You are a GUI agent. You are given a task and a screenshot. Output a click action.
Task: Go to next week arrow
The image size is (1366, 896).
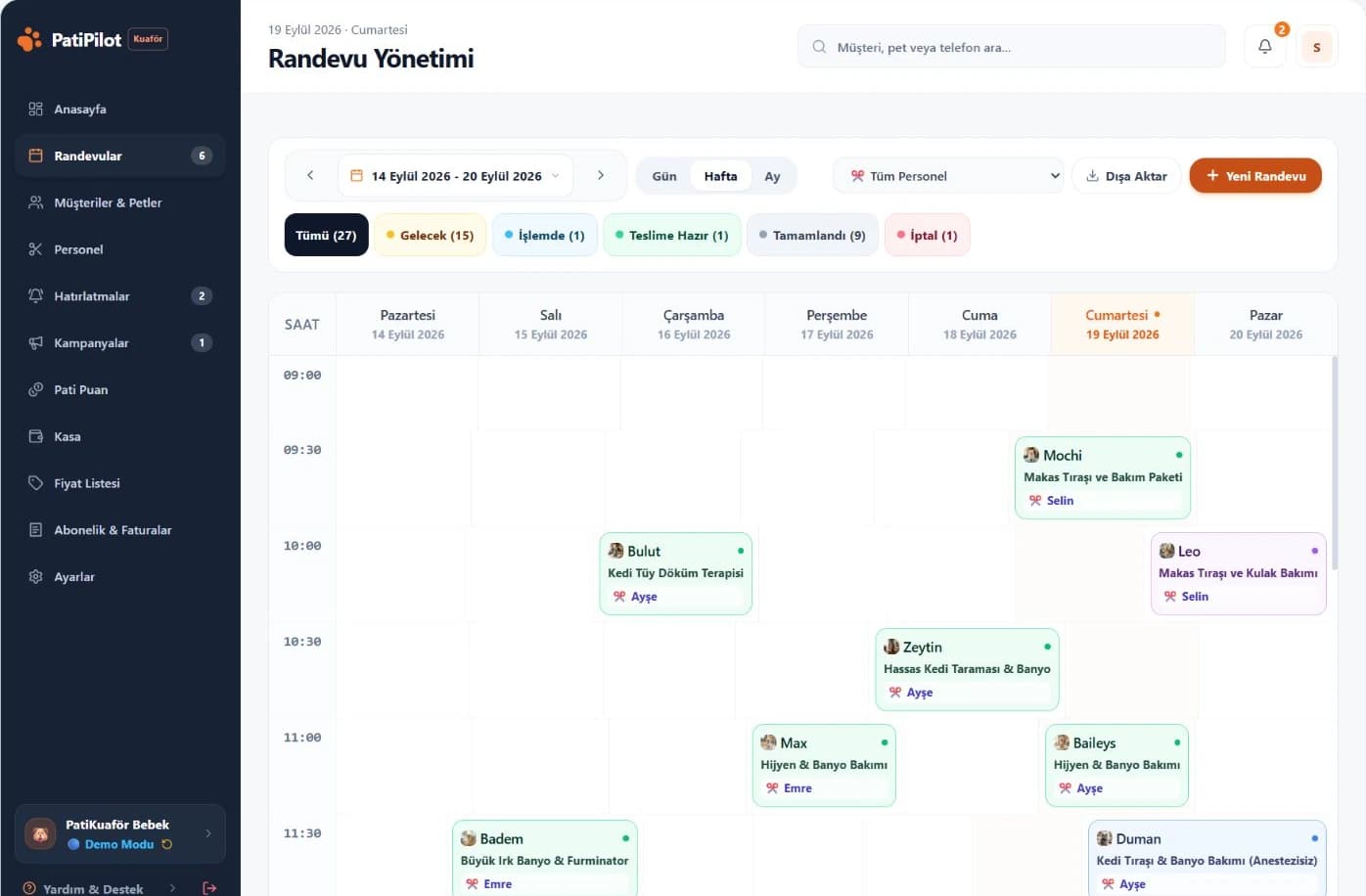click(x=600, y=175)
